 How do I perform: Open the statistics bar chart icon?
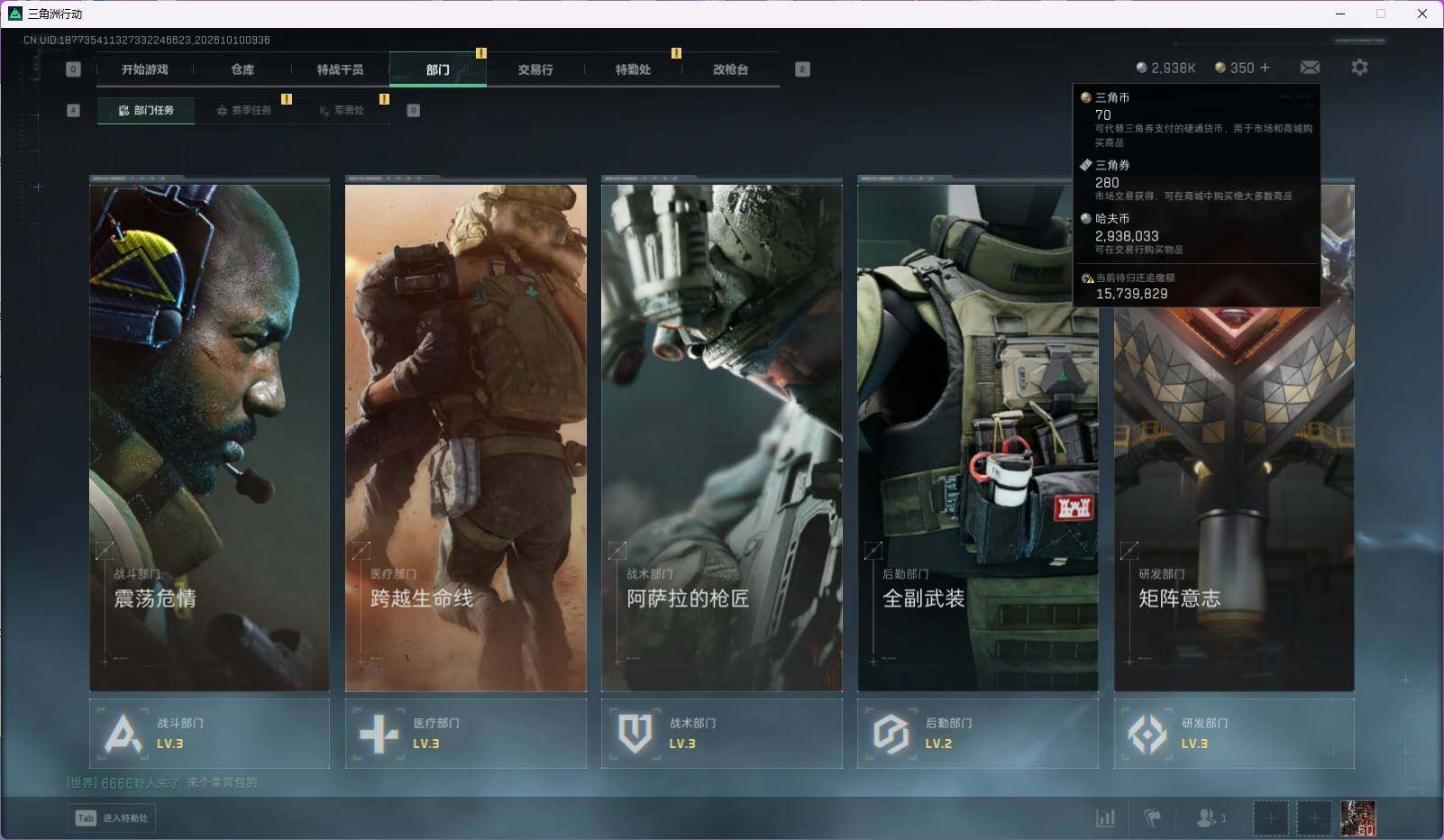(1105, 818)
